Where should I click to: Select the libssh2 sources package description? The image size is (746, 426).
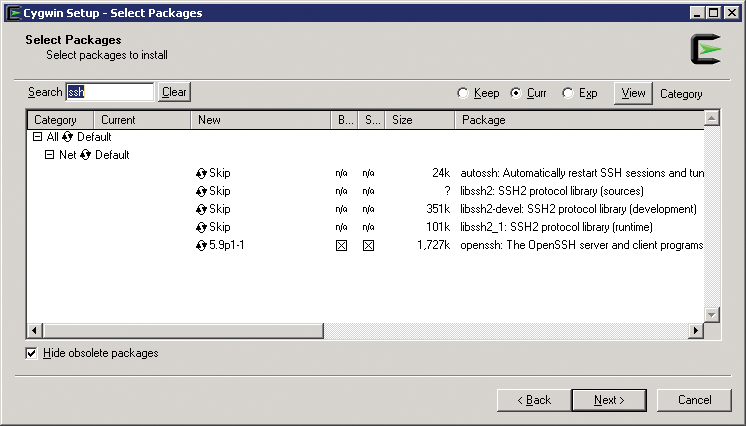coord(552,191)
